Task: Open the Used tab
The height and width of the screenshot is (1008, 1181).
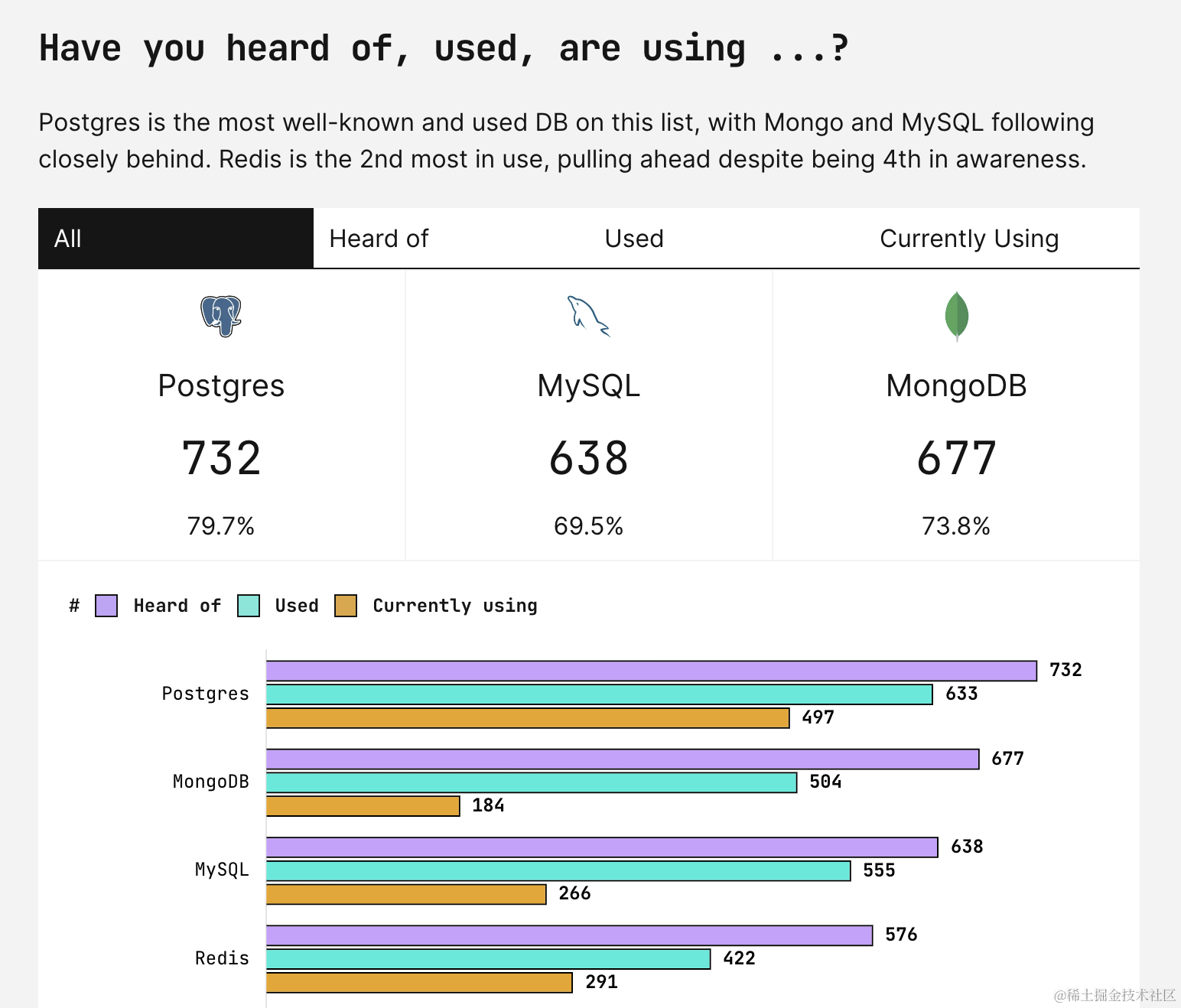Action: coord(634,239)
